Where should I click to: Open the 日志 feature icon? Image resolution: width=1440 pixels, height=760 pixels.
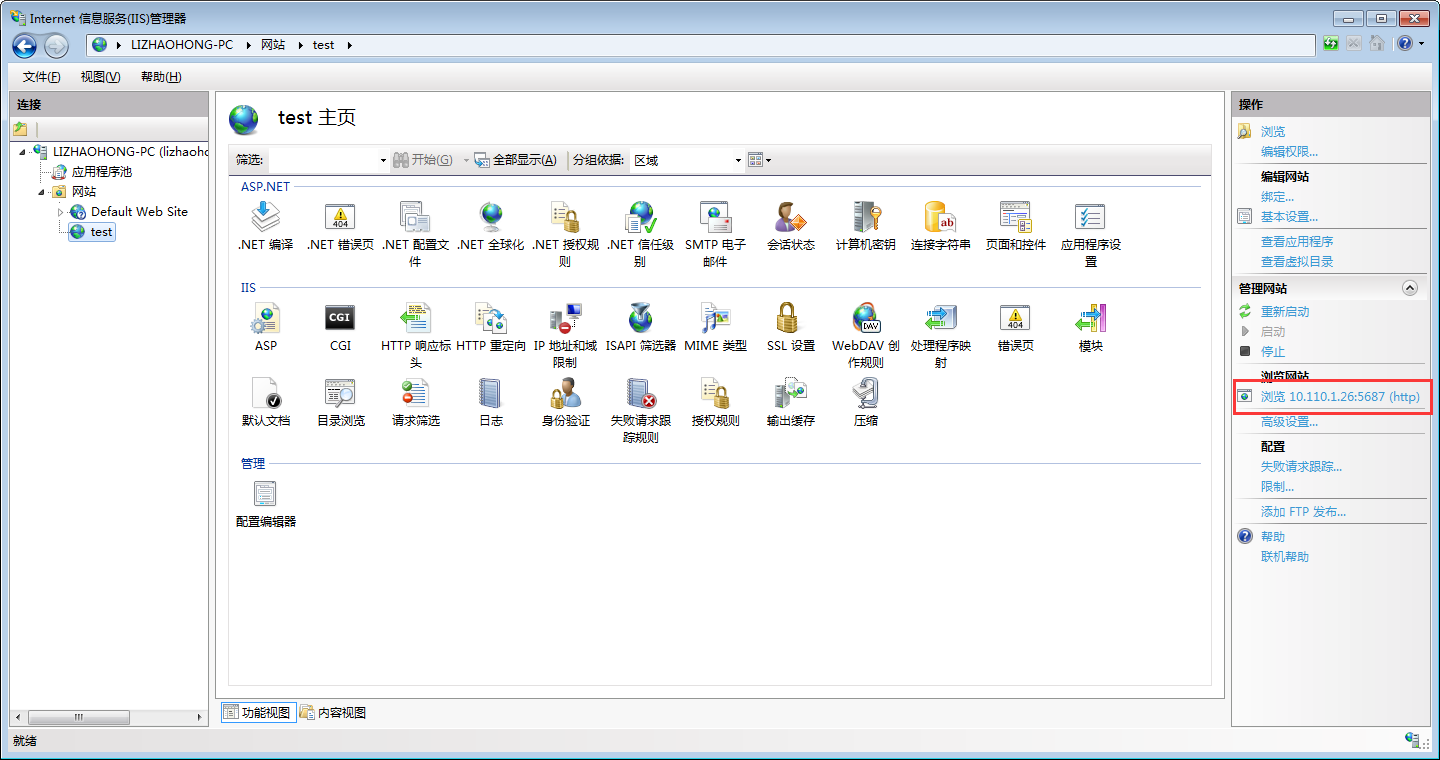pos(490,393)
